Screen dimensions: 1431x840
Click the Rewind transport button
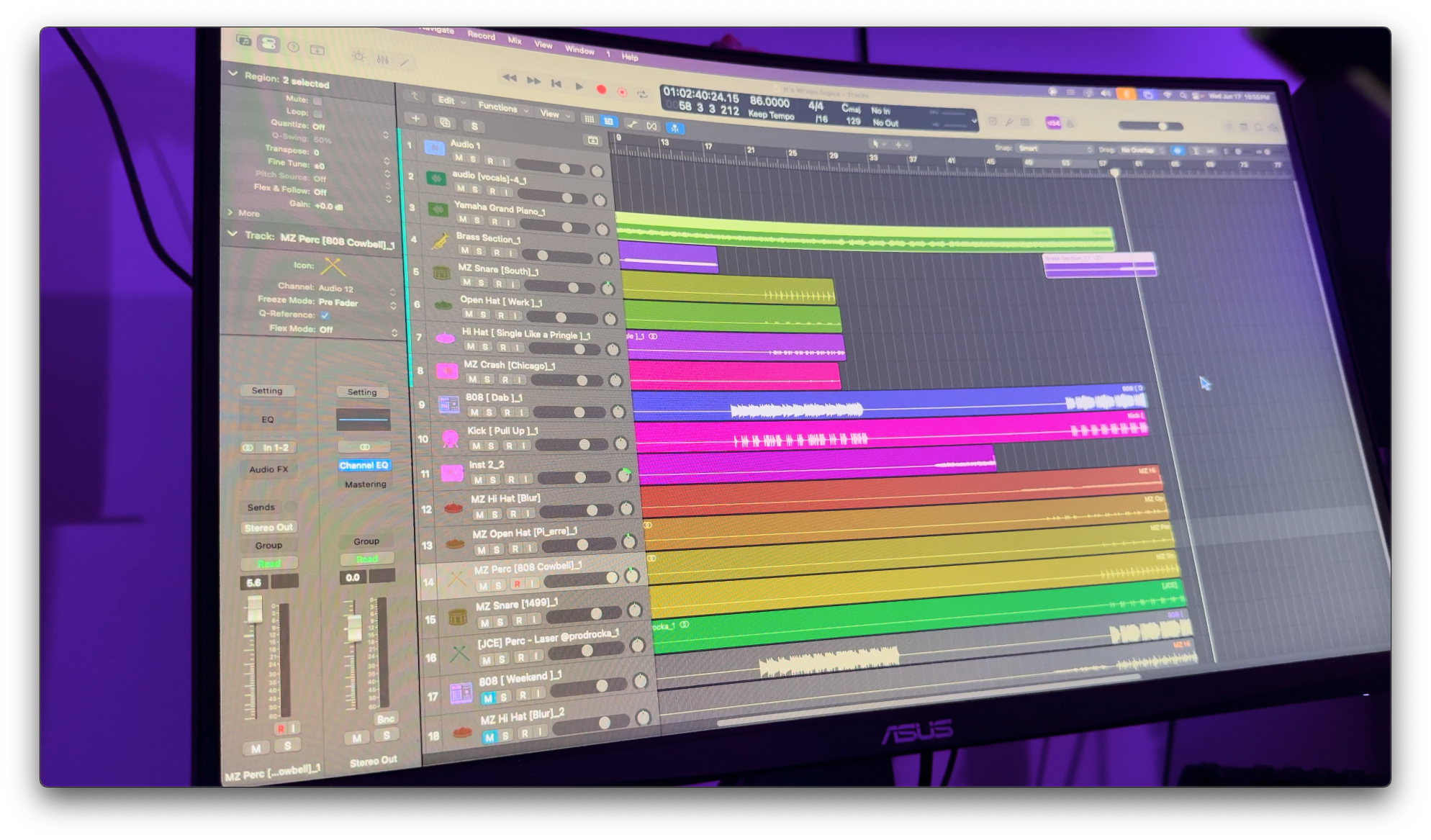[x=509, y=78]
